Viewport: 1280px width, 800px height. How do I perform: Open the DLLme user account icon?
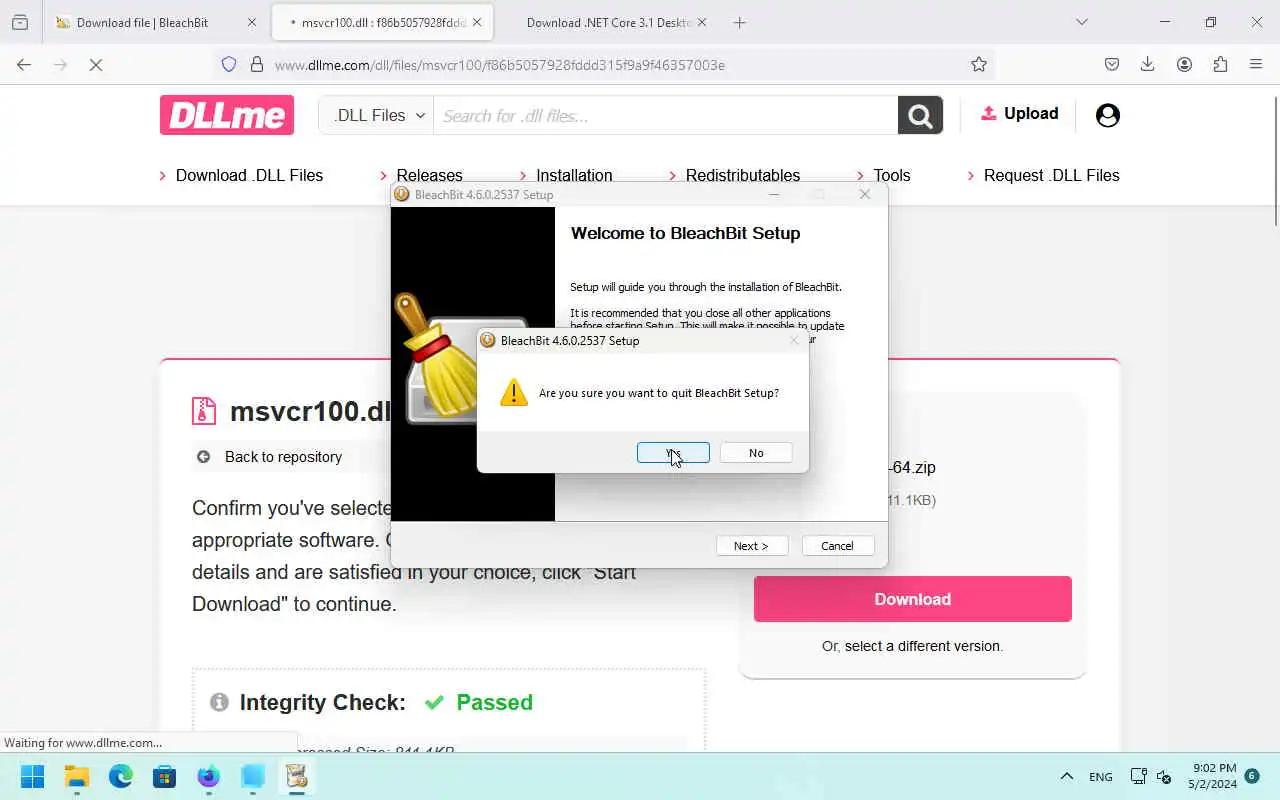point(1107,115)
